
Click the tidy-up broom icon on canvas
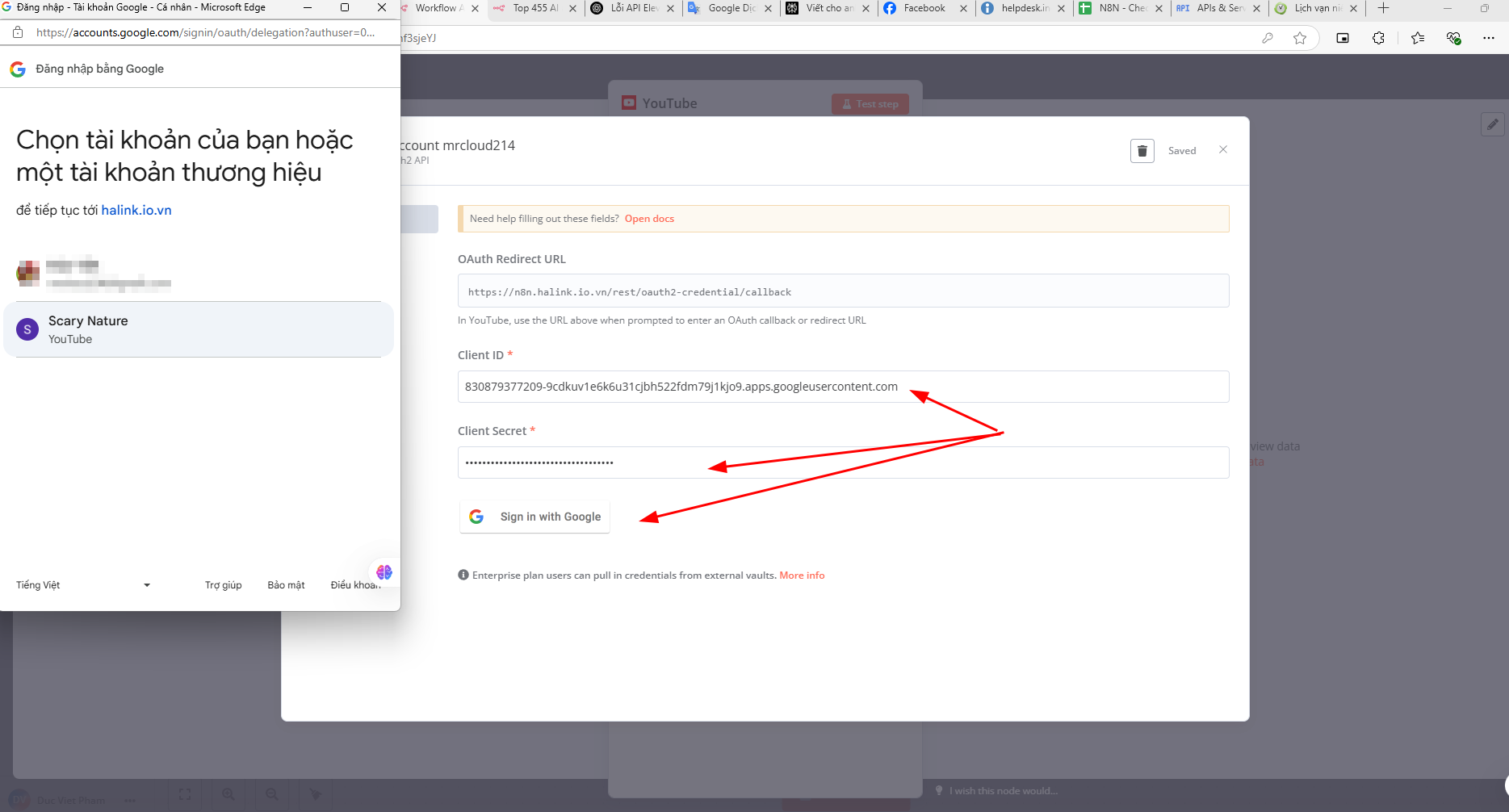[316, 794]
